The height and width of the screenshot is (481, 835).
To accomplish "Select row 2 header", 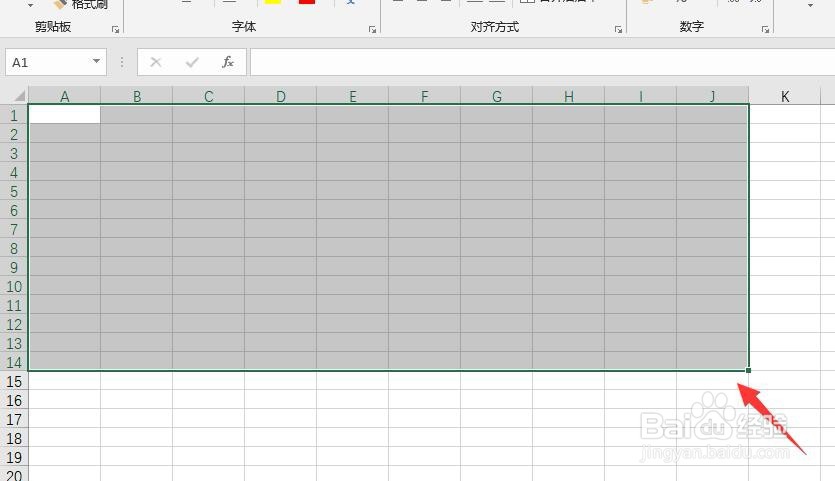I will pyautogui.click(x=14, y=134).
